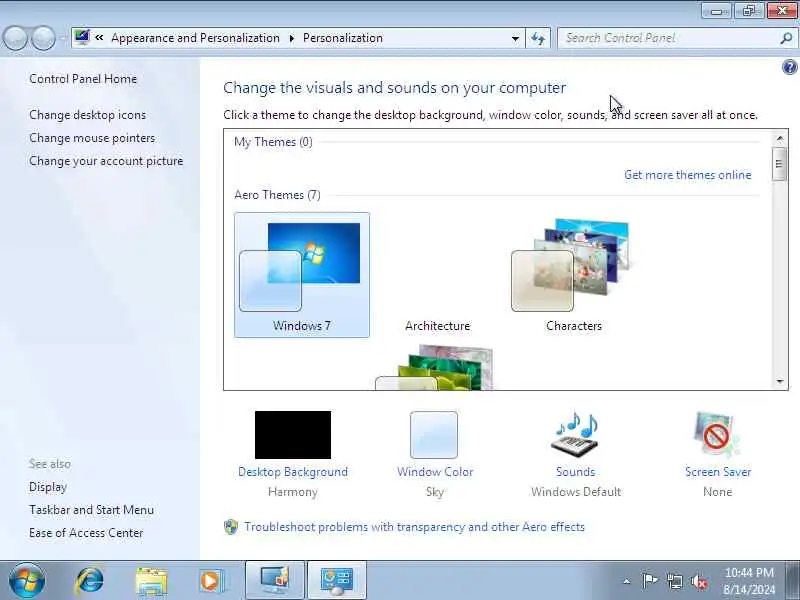Click the Back navigation arrow button
Viewport: 800px width, 600px height.
(15, 38)
